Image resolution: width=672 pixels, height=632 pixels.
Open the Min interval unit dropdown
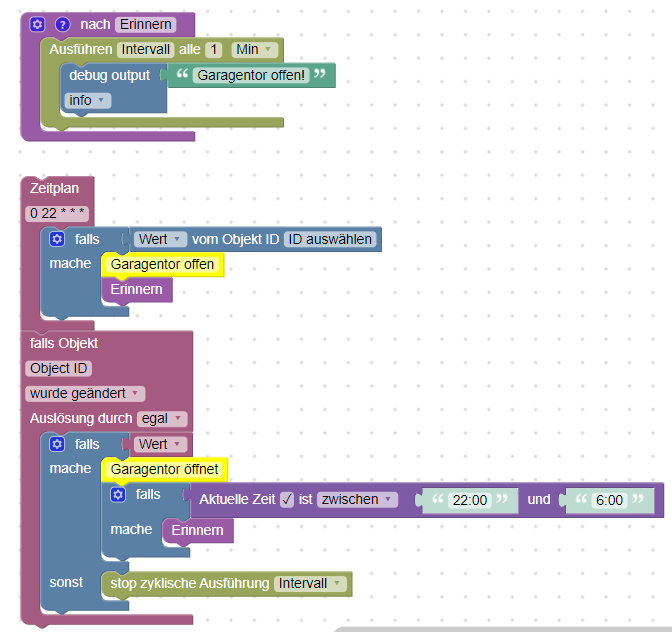click(x=254, y=50)
